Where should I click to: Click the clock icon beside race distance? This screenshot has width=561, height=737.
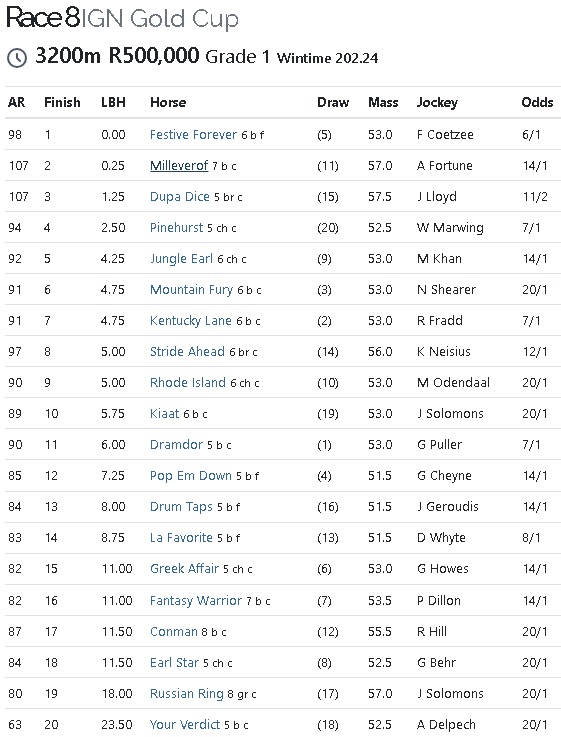(x=17, y=58)
